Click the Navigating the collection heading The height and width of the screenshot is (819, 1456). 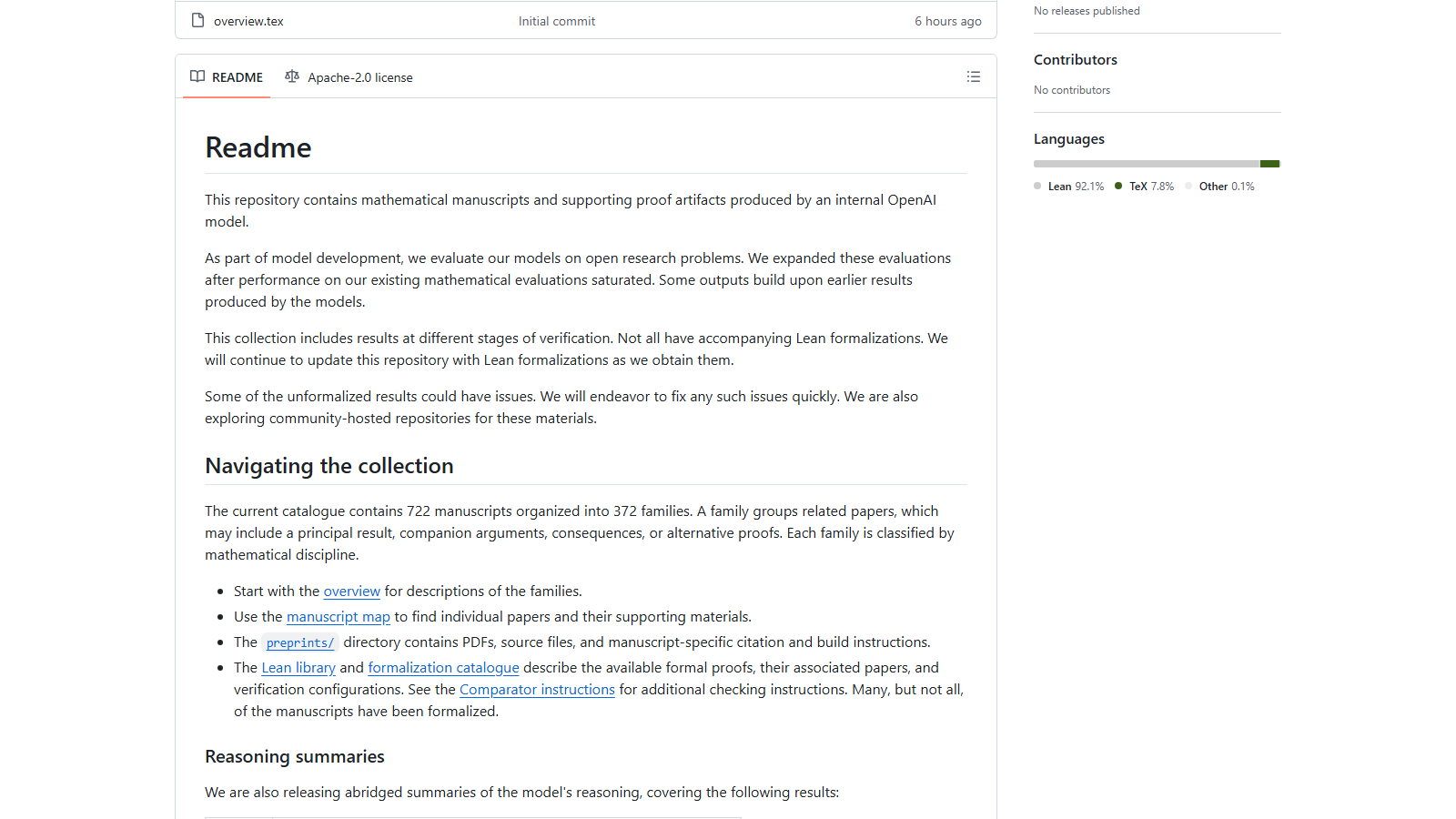[329, 466]
